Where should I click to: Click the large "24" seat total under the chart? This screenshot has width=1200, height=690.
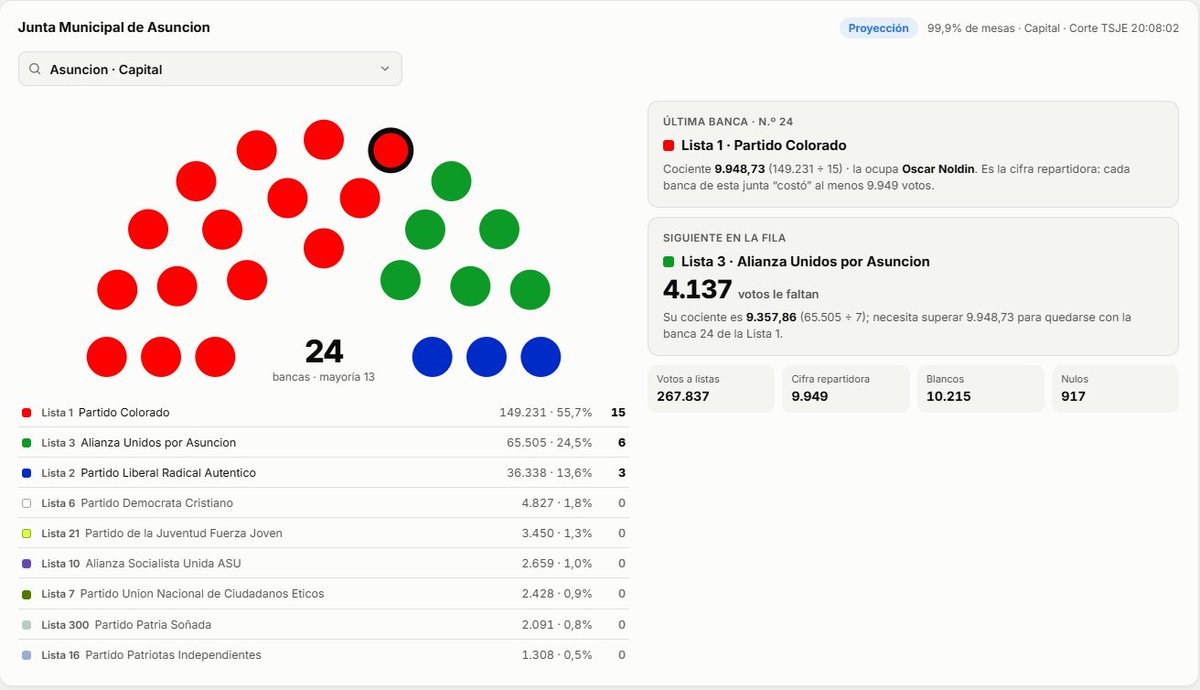[x=324, y=351]
